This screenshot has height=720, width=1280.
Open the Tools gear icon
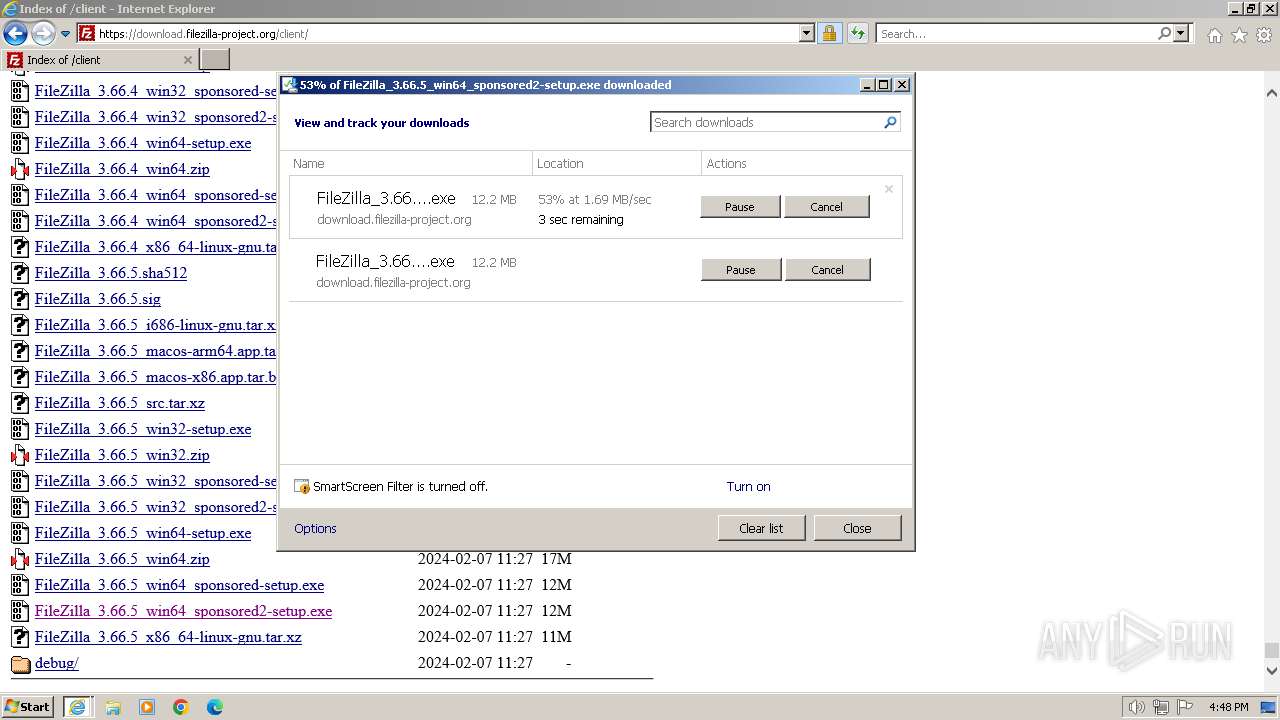pos(1264,35)
